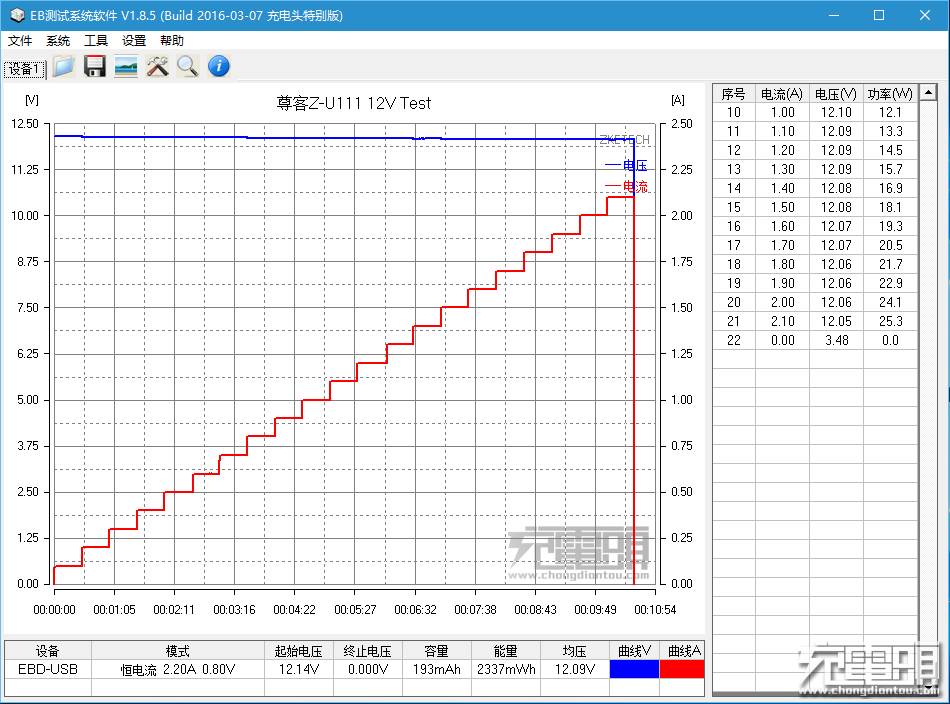The width and height of the screenshot is (950, 704).
Task: Click the [A] current axis unit label
Action: click(678, 100)
